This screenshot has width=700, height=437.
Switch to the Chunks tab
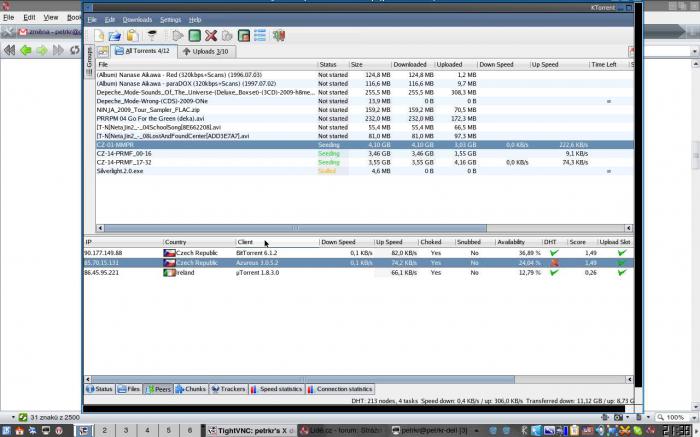(x=191, y=389)
